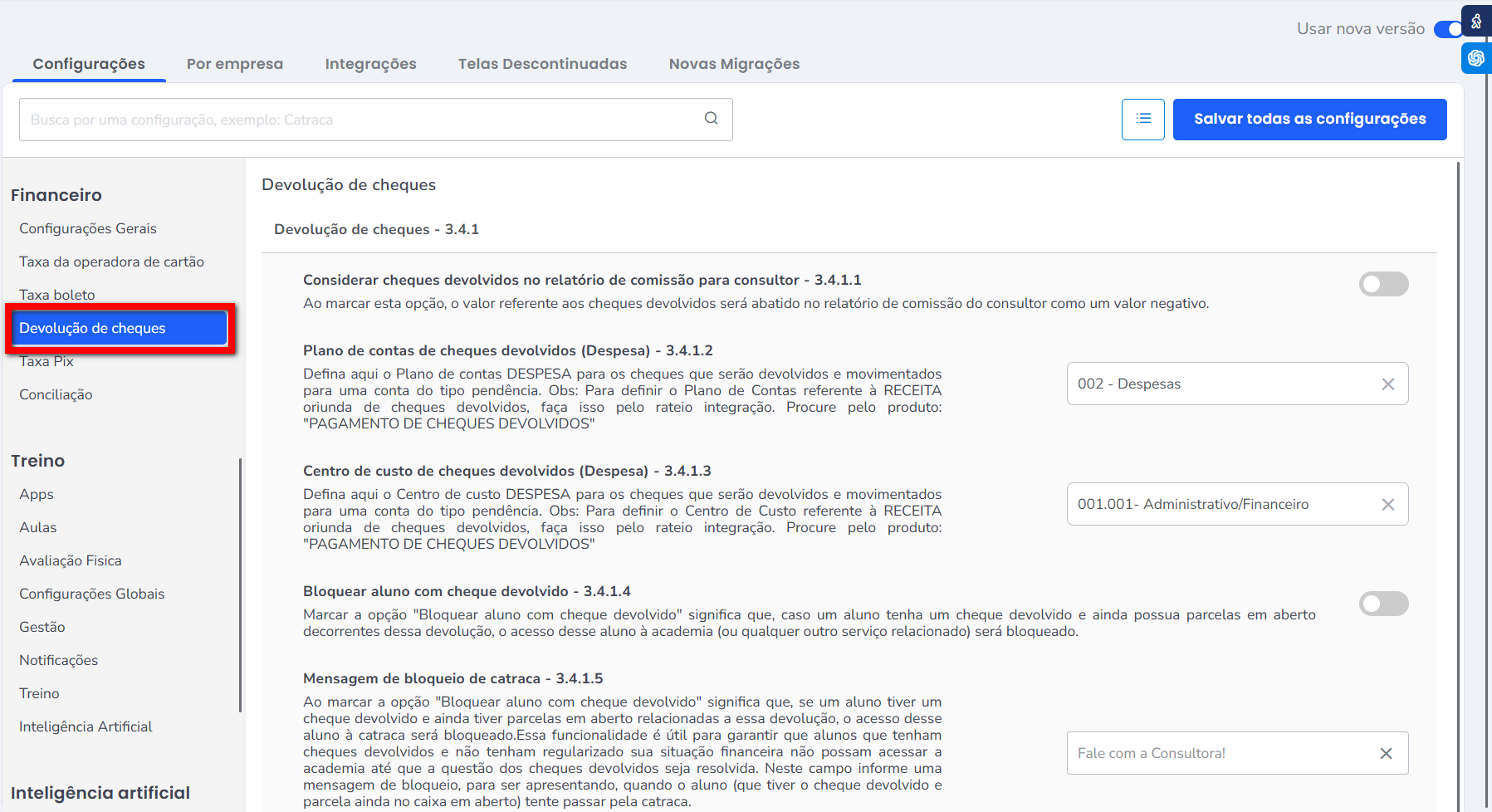
Task: Enable Bloquear aluno com cheque devolvido
Action: coord(1382,604)
